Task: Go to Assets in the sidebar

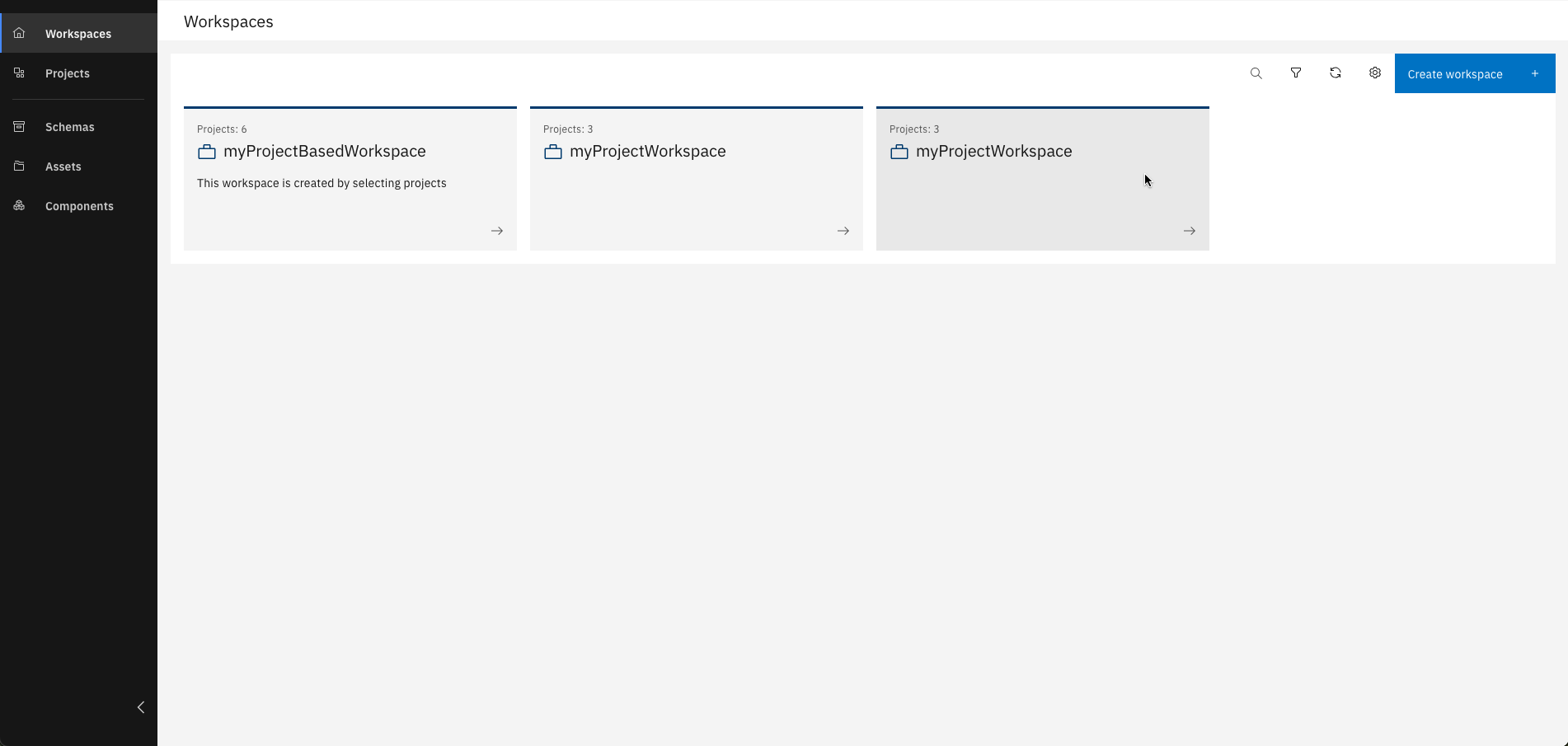Action: [63, 167]
